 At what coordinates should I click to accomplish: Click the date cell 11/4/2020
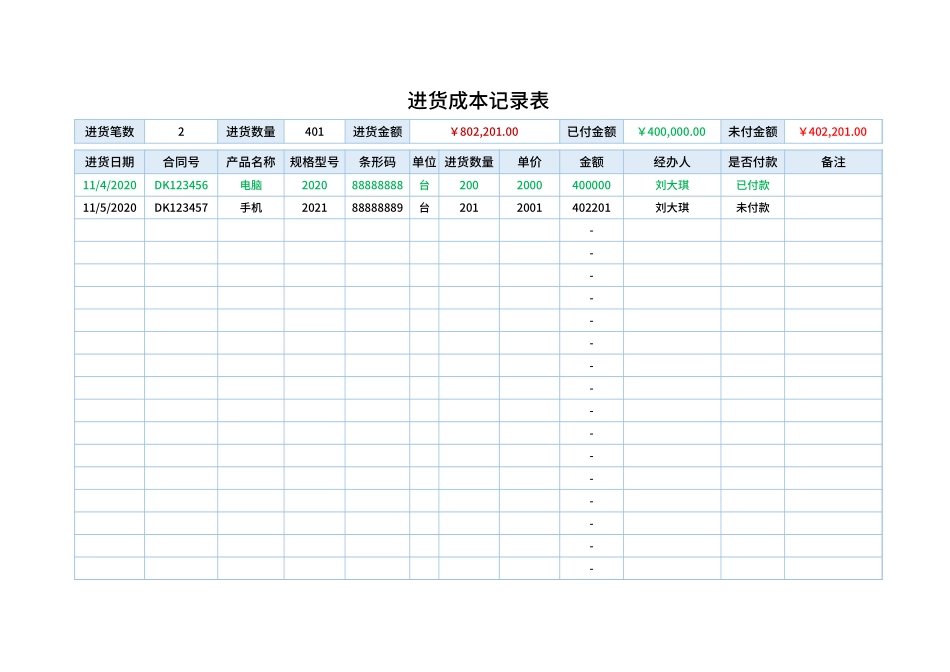click(110, 185)
